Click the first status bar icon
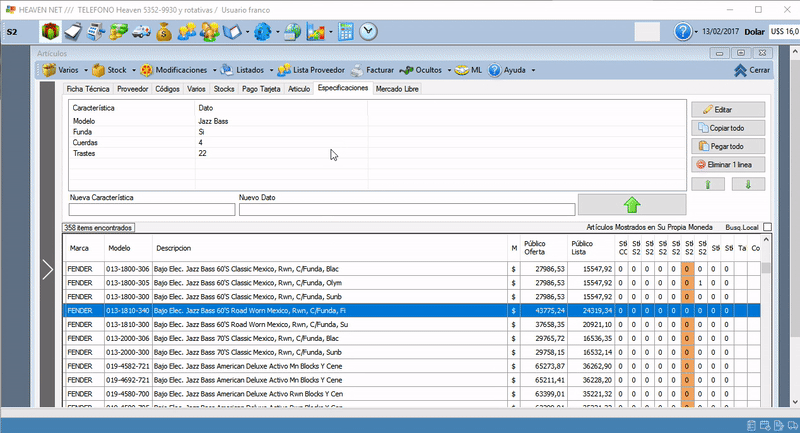 pyautogui.click(x=751, y=425)
